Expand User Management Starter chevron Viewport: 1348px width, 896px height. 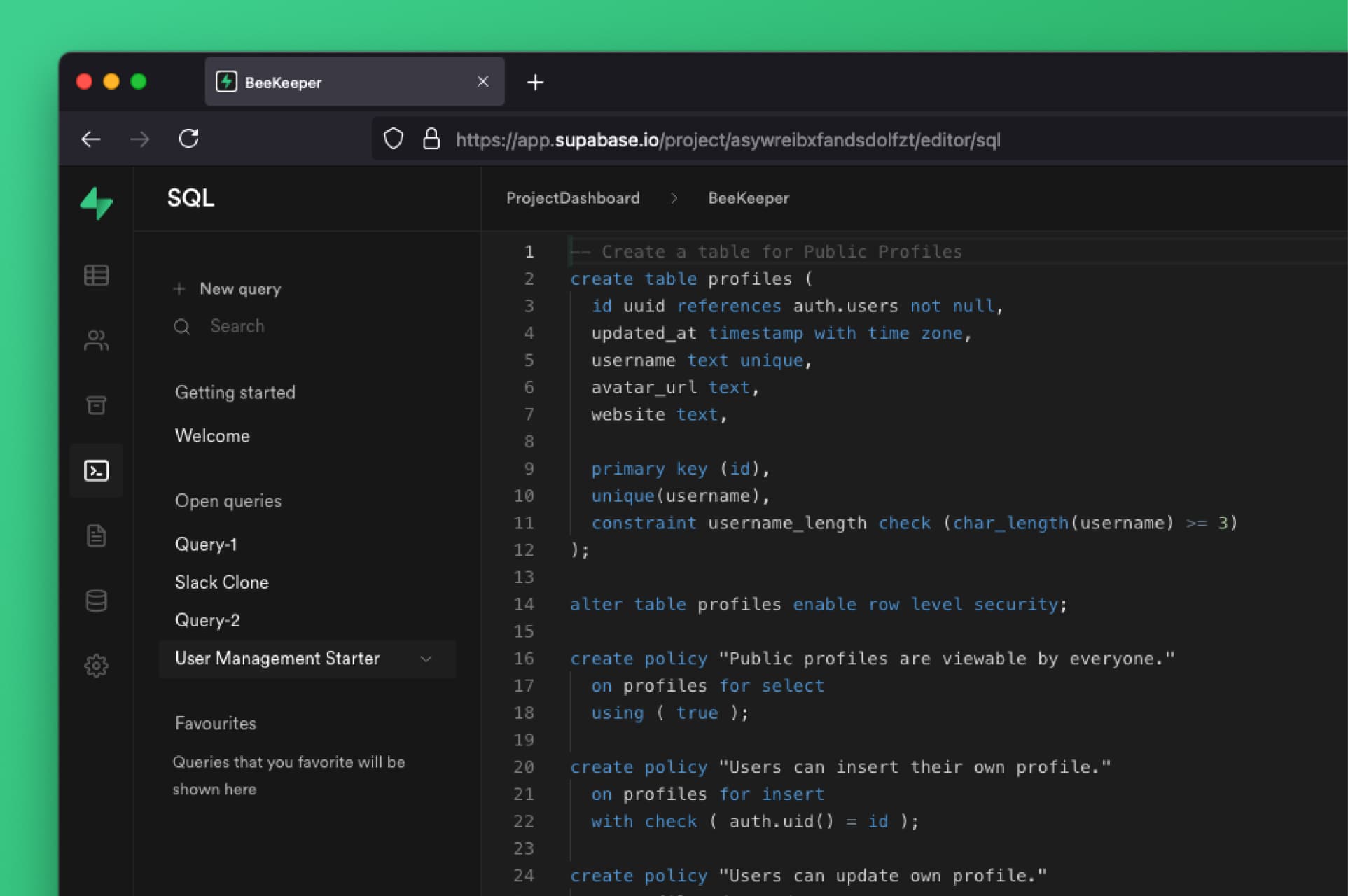pos(426,659)
